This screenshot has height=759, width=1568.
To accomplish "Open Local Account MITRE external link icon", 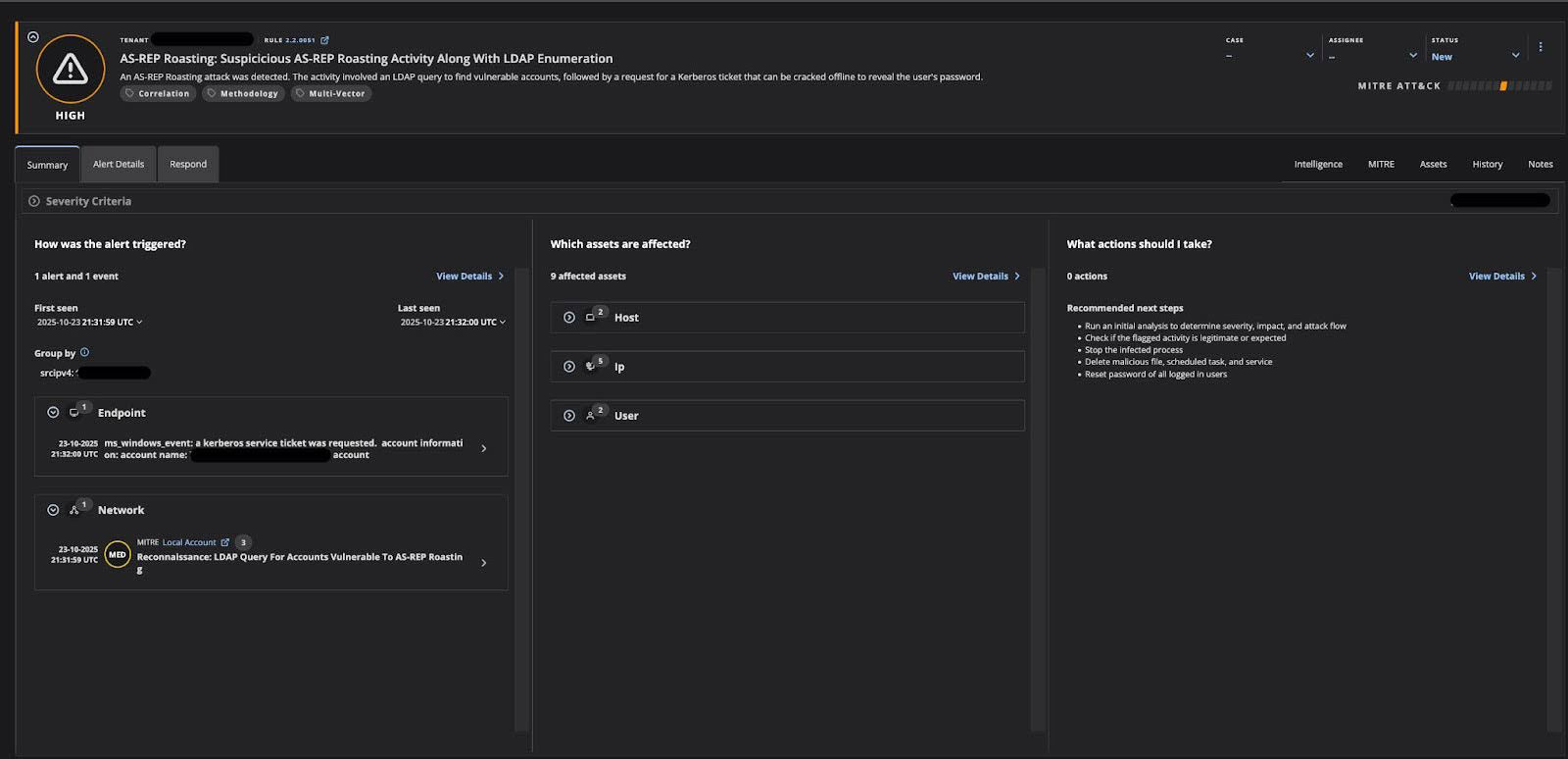I will [x=225, y=542].
